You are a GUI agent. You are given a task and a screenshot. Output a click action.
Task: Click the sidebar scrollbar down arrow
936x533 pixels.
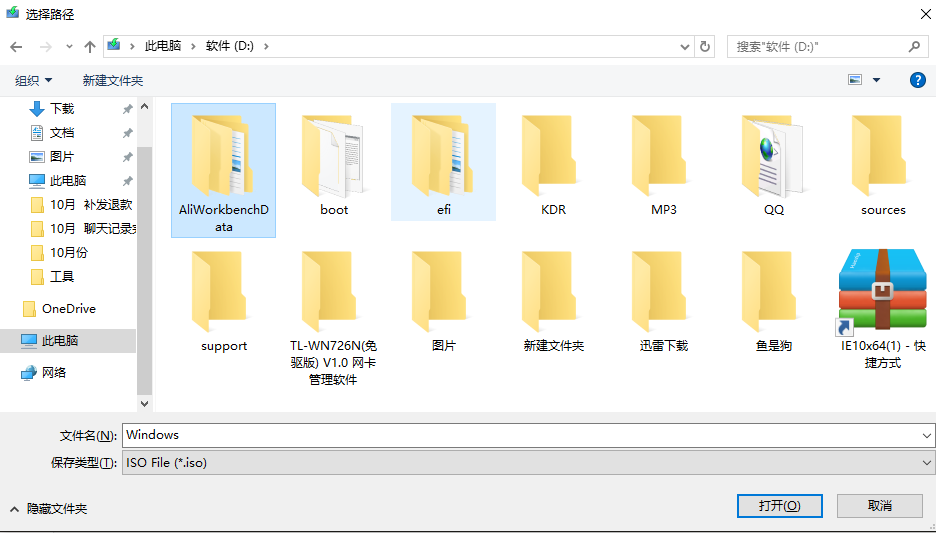pyautogui.click(x=144, y=403)
